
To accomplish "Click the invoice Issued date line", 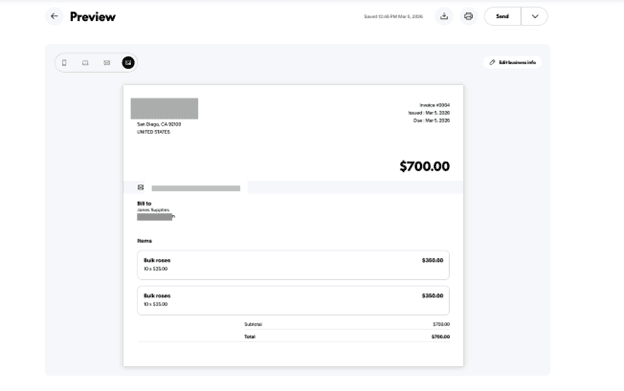I will [429, 113].
